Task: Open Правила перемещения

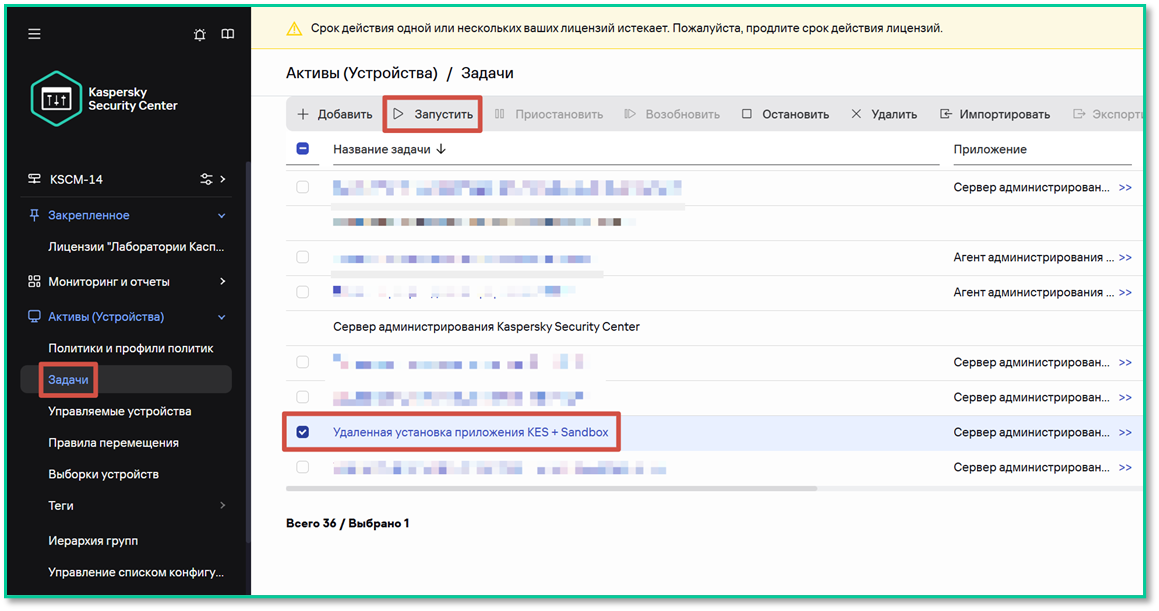Action: click(113, 443)
